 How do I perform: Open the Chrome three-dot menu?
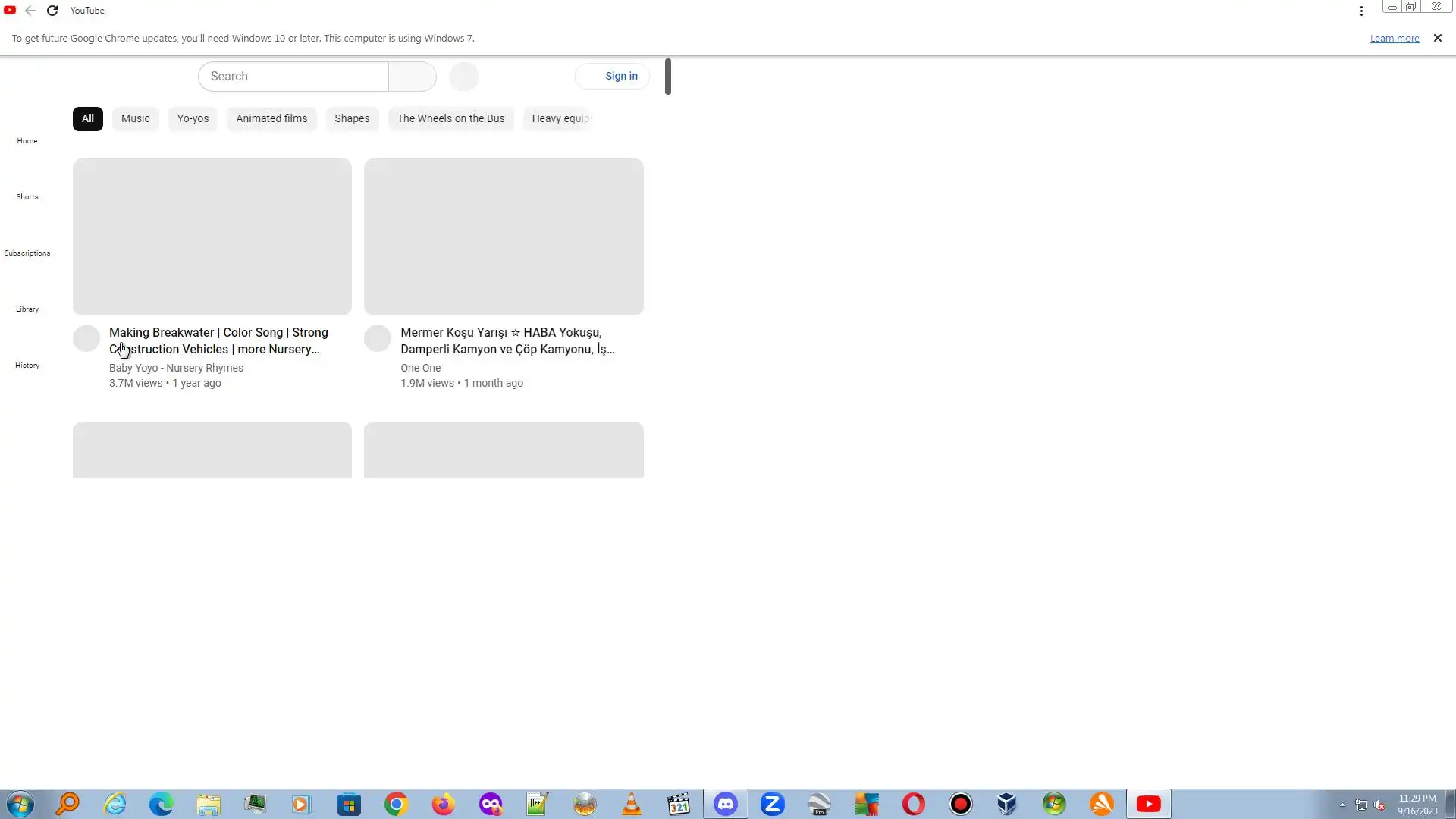coord(1361,11)
